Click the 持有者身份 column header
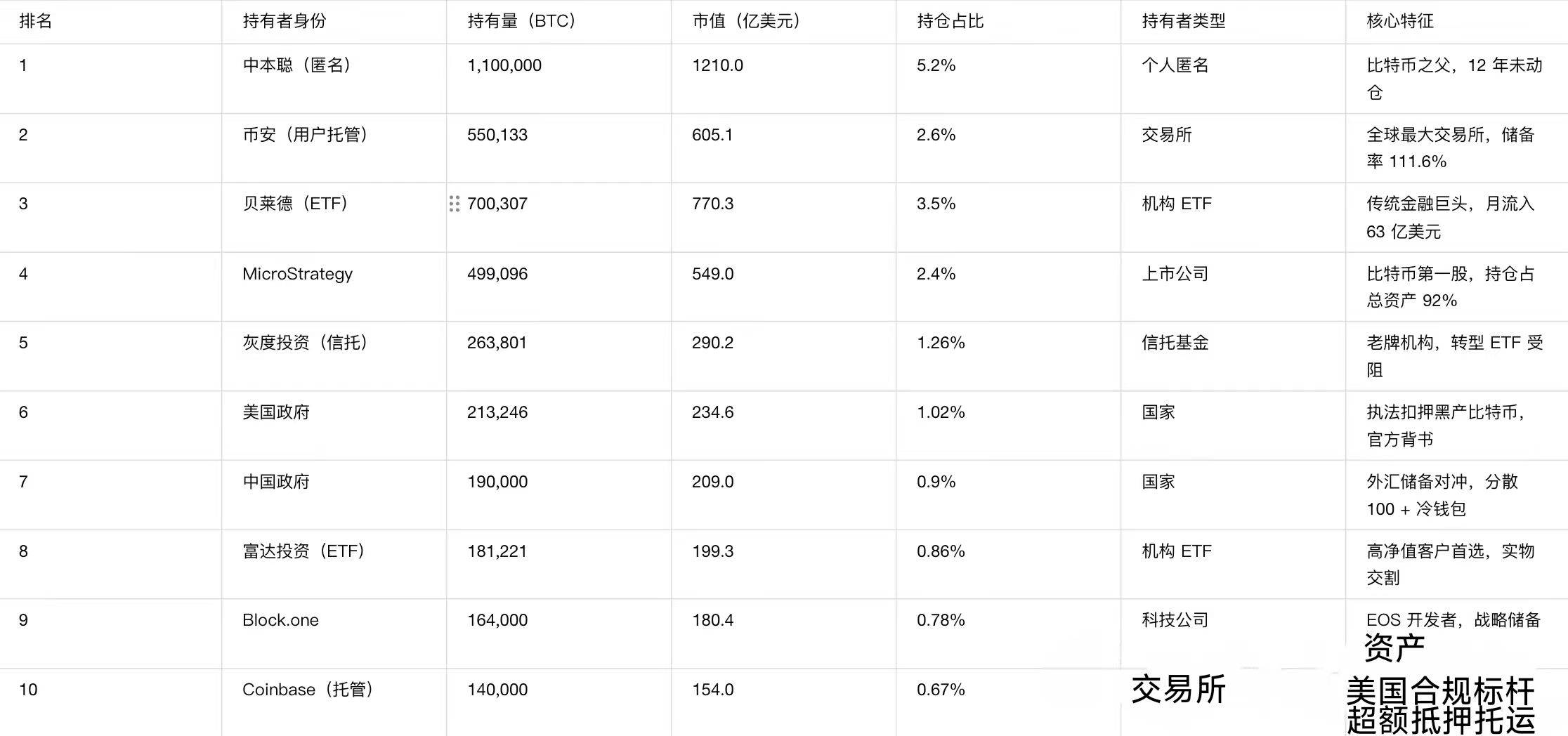Image resolution: width=1568 pixels, height=736 pixels. pos(285,21)
